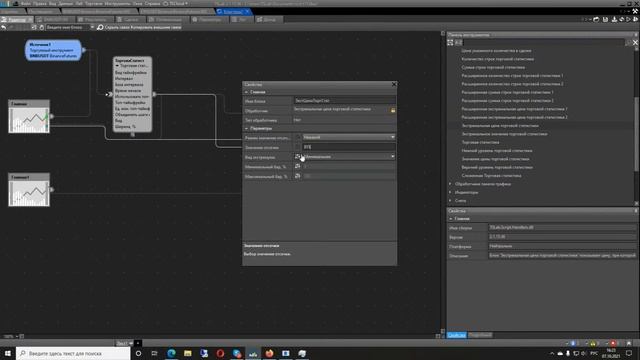Expand the Индикаторы tree group
The height and width of the screenshot is (360, 640).
click(x=451, y=192)
